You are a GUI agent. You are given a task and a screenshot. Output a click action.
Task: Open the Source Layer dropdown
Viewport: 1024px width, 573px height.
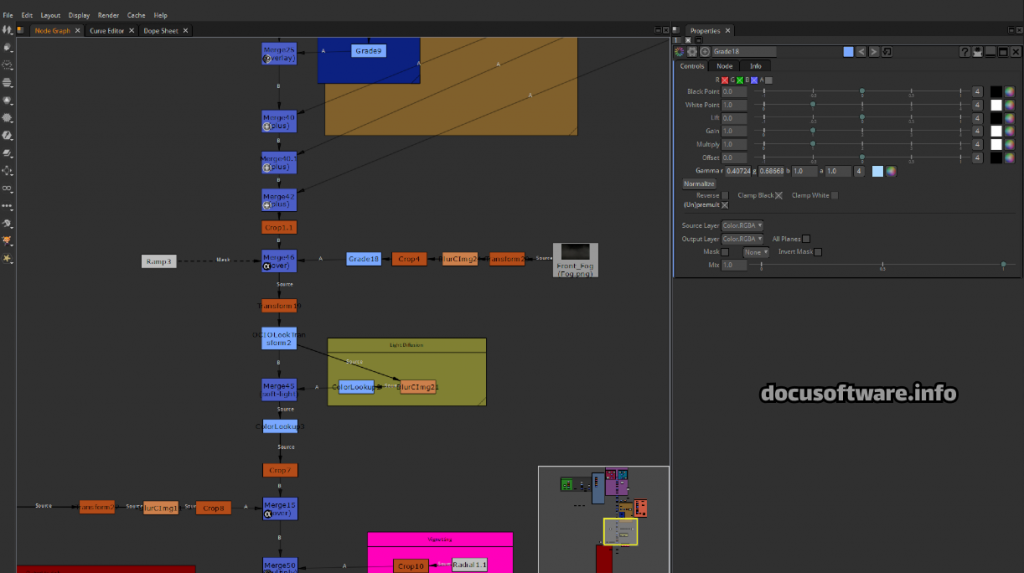742,225
